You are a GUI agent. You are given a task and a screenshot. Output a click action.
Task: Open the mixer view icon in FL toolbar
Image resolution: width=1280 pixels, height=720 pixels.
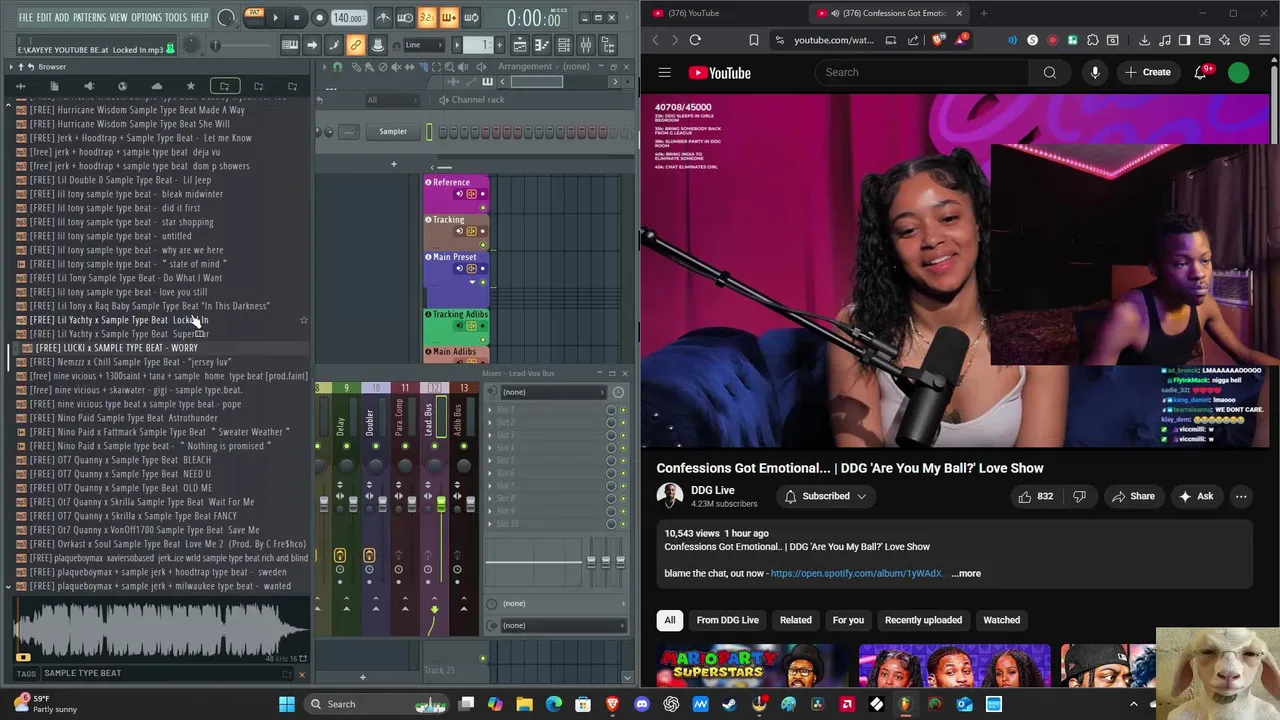click(x=586, y=45)
